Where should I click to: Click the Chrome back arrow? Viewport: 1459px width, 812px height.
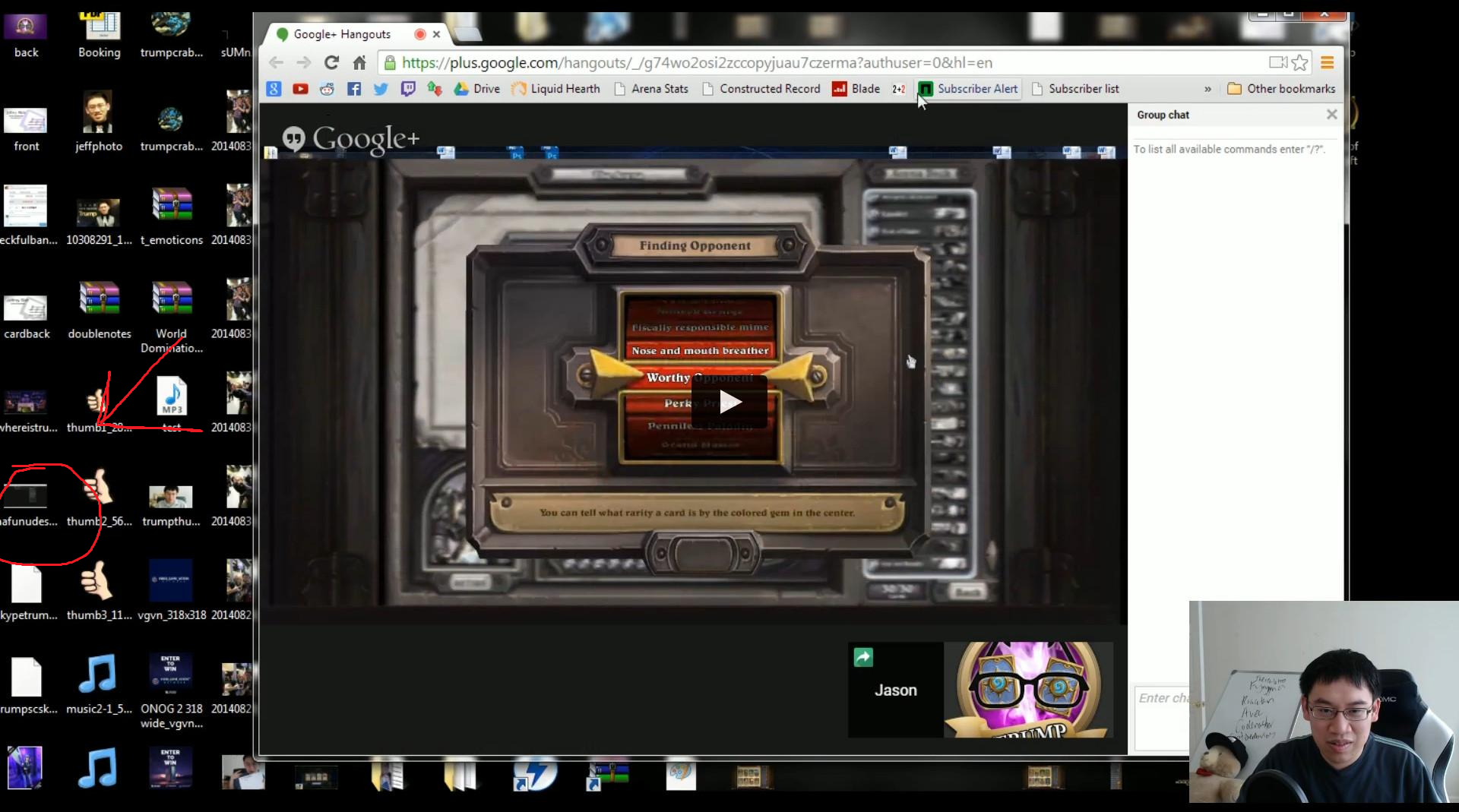coord(276,62)
